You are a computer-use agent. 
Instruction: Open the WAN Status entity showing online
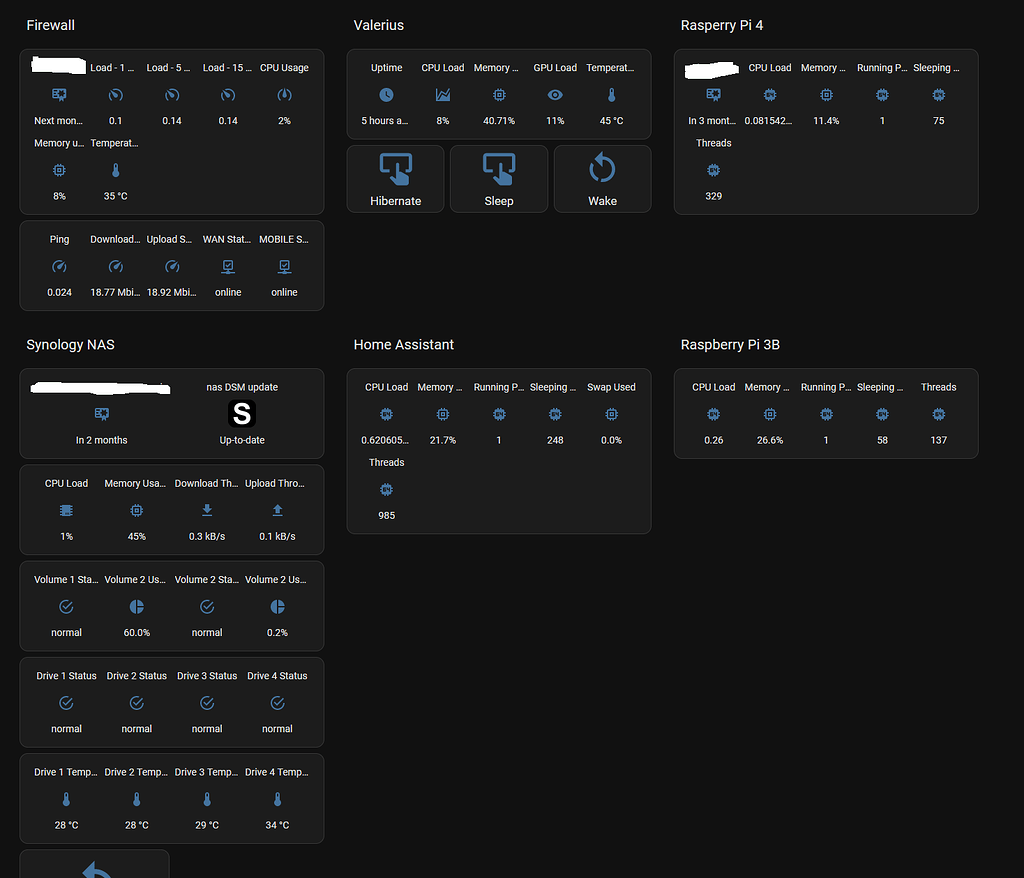pos(226,266)
